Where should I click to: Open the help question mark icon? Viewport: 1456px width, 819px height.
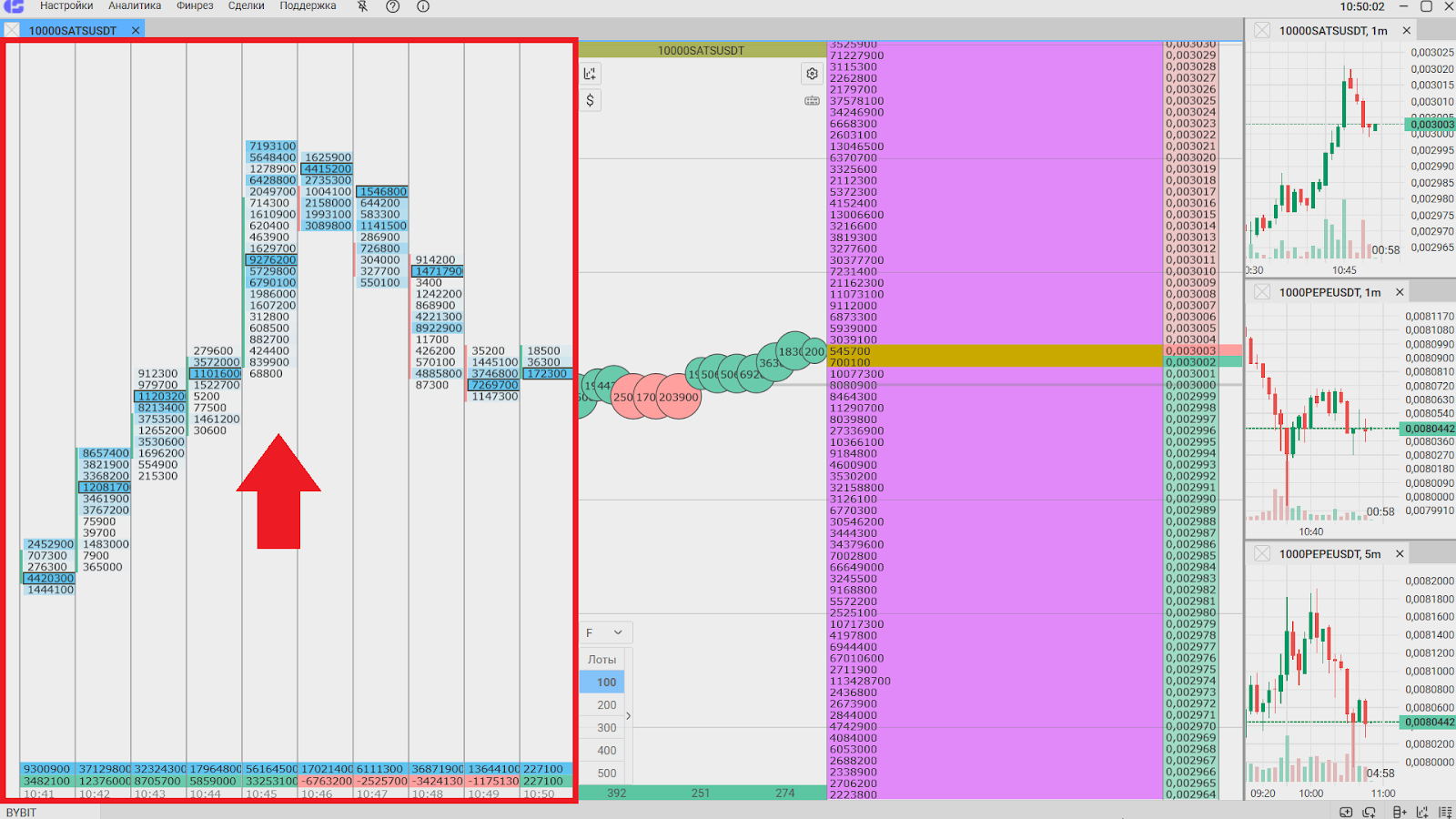pyautogui.click(x=393, y=6)
